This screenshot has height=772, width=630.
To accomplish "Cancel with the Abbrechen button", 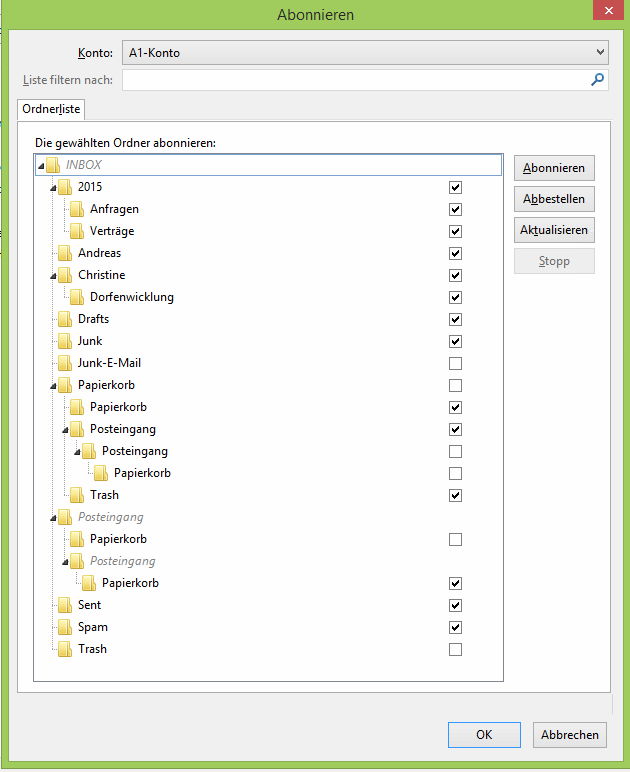I will (570, 735).
